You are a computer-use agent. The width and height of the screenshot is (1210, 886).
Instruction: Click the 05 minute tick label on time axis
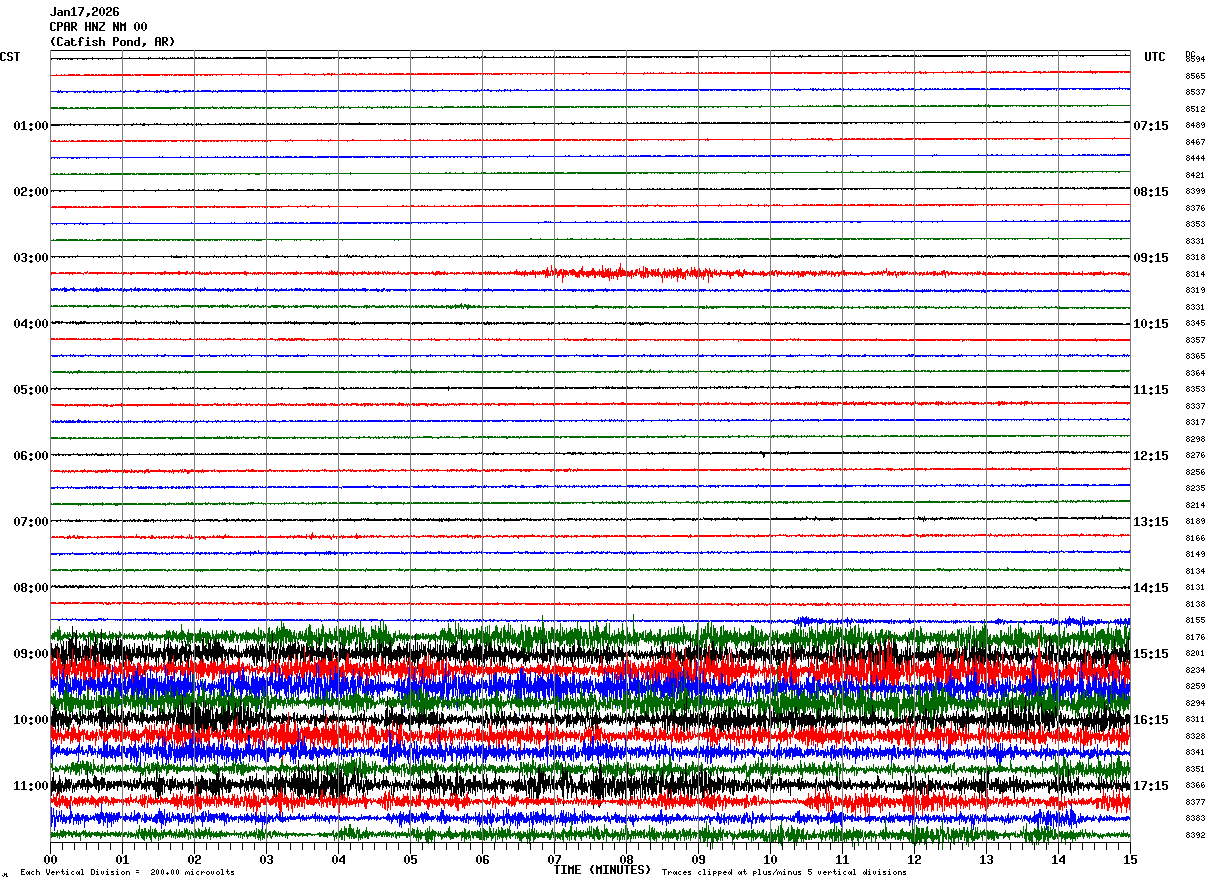[410, 859]
